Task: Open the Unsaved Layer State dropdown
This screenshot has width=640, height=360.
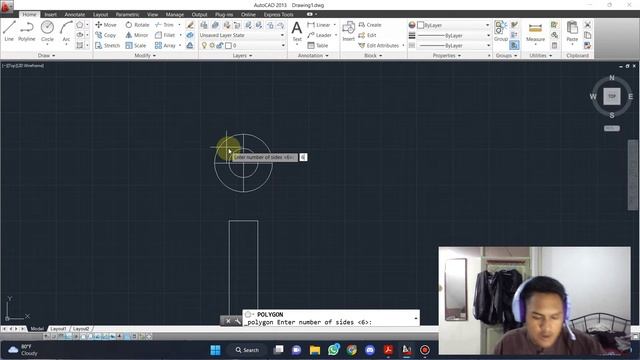Action: [x=242, y=35]
